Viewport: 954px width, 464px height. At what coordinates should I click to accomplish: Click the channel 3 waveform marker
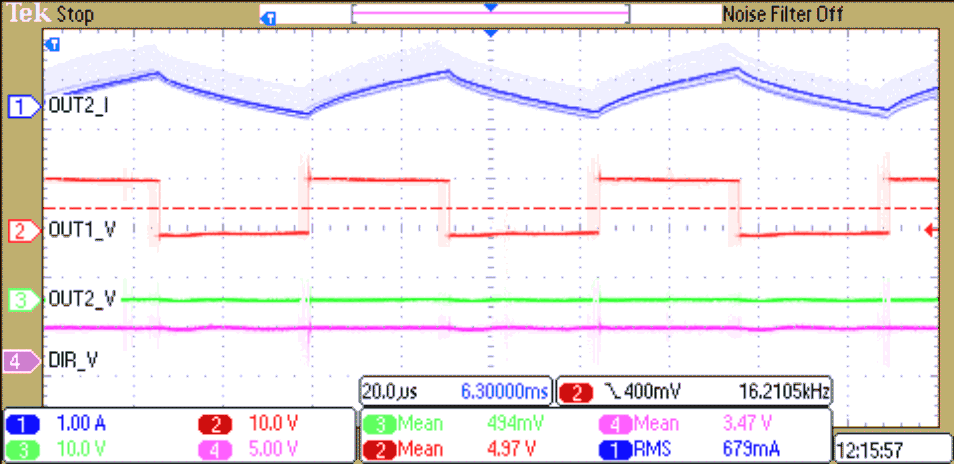point(20,299)
